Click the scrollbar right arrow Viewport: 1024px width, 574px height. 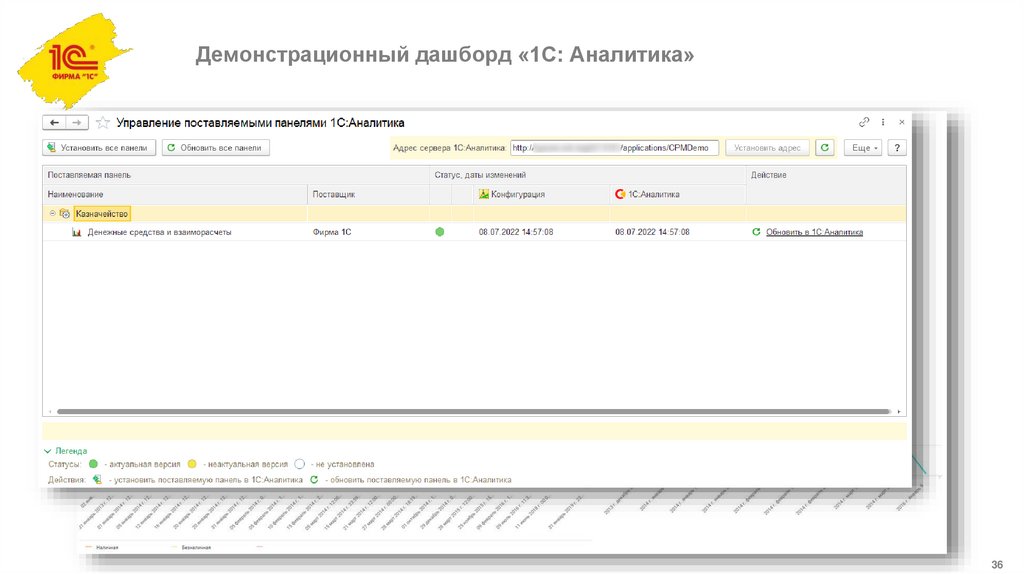(x=899, y=411)
